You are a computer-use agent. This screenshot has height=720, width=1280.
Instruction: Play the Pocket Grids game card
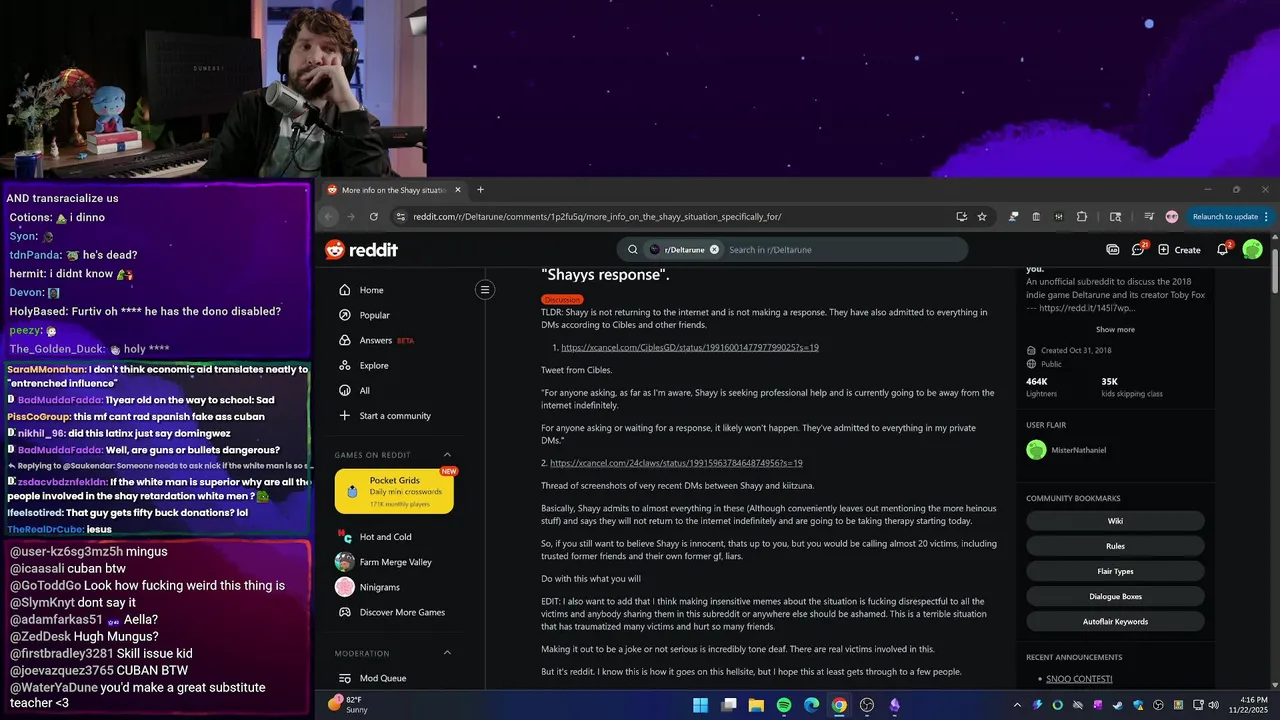(394, 491)
